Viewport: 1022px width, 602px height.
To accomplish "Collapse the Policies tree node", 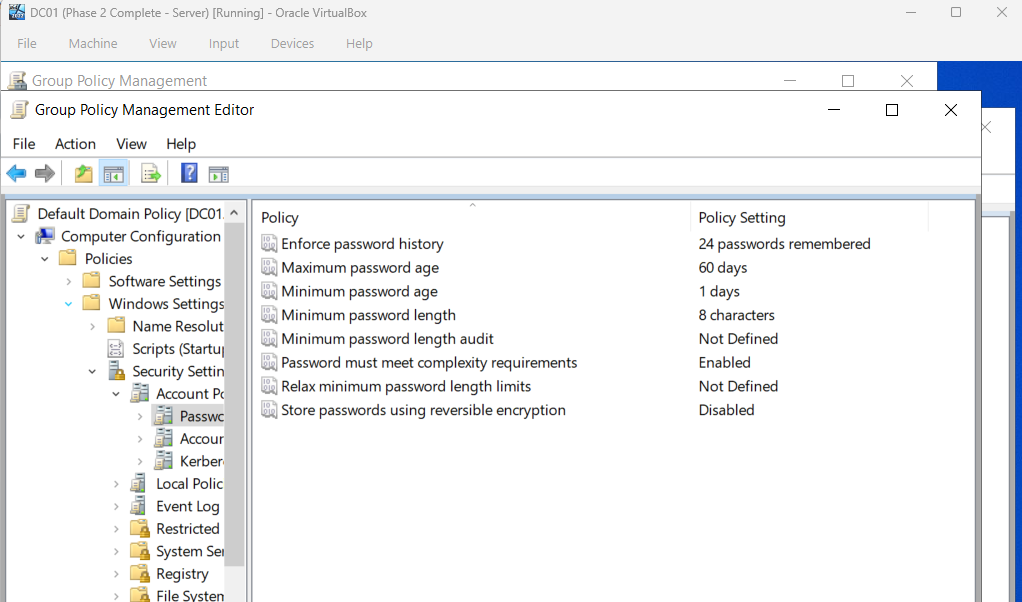I will point(44,259).
